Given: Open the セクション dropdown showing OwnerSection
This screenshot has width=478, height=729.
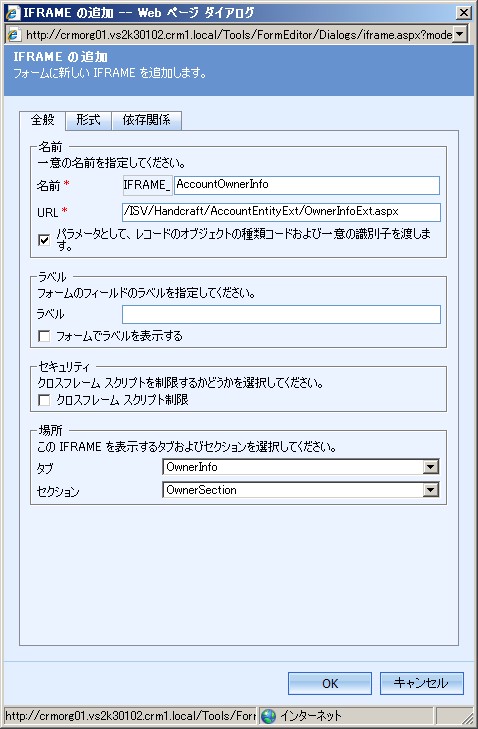Looking at the screenshot, I should pyautogui.click(x=300, y=490).
